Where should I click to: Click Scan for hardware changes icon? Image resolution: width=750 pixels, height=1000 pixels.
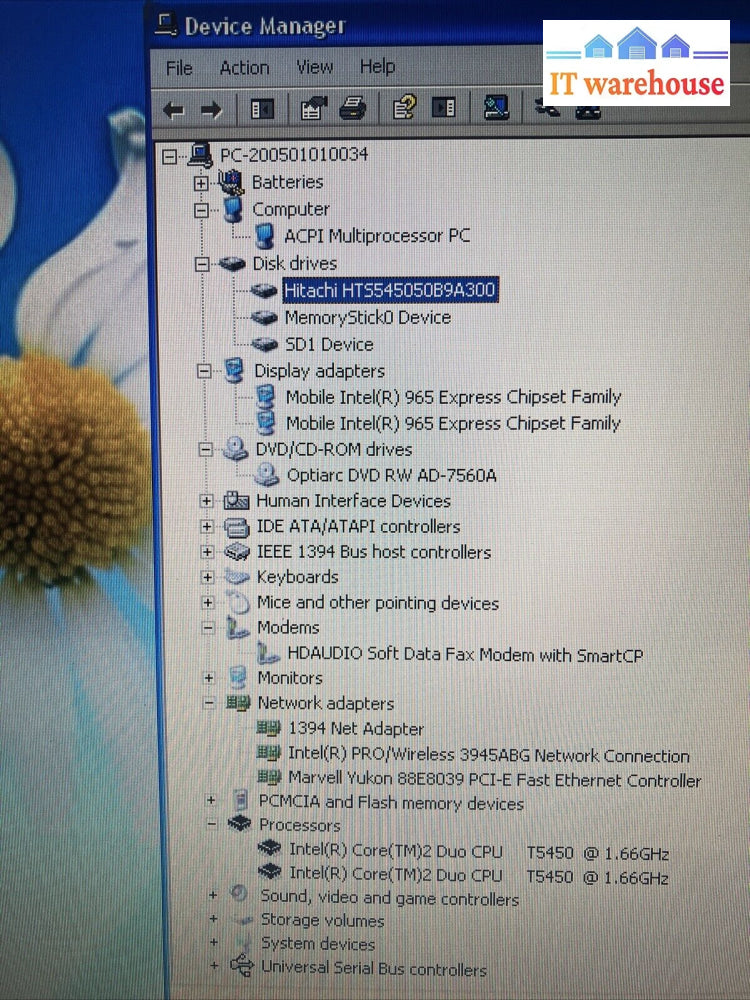tap(496, 106)
